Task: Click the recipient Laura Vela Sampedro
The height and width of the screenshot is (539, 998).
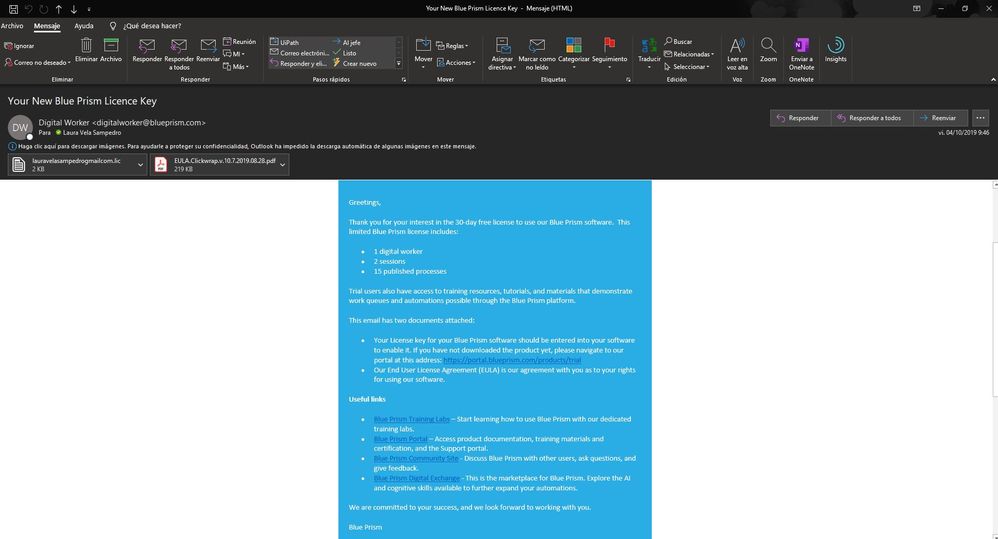Action: pos(92,132)
